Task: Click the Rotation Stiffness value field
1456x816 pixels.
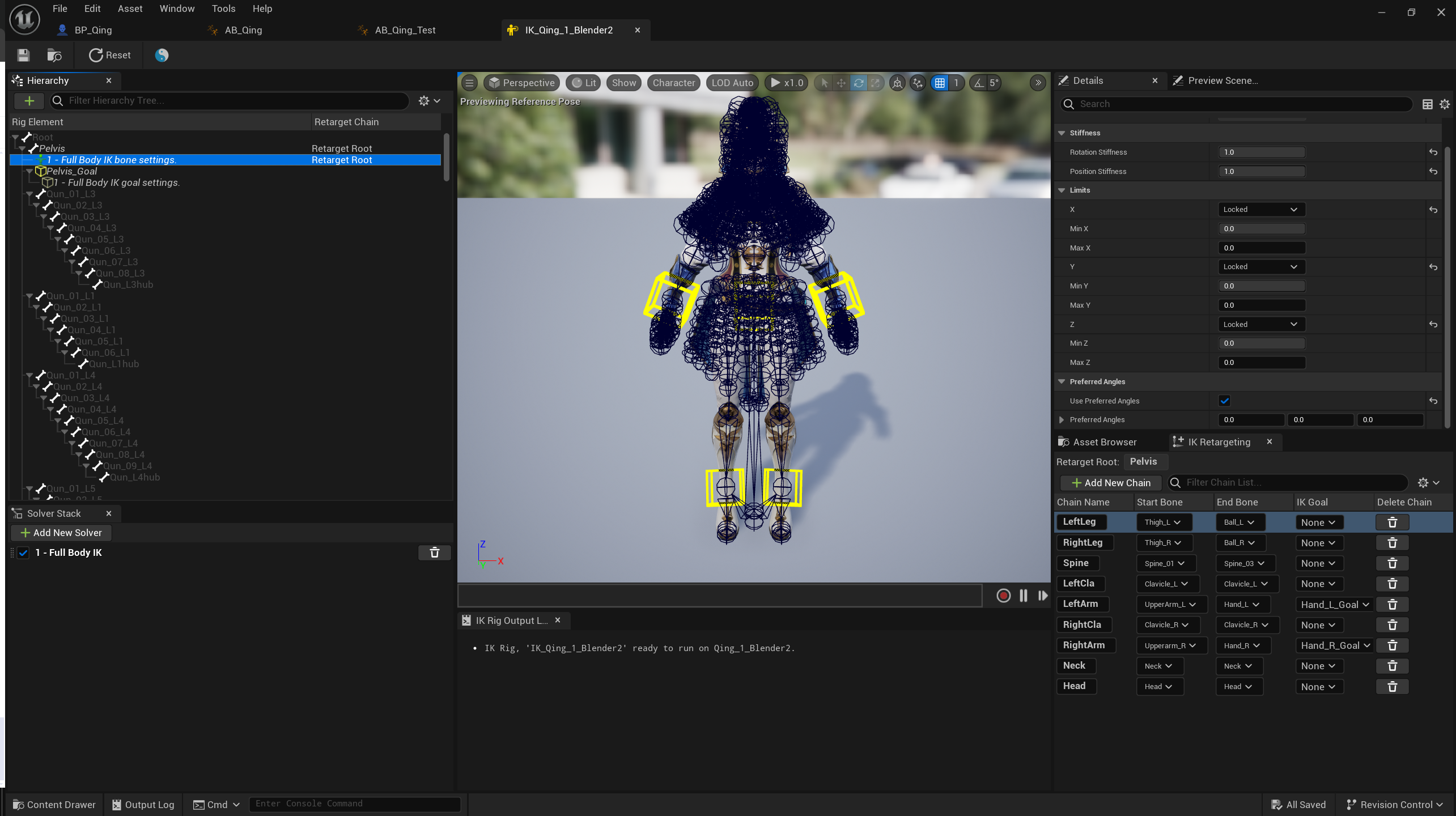Action: point(1261,152)
